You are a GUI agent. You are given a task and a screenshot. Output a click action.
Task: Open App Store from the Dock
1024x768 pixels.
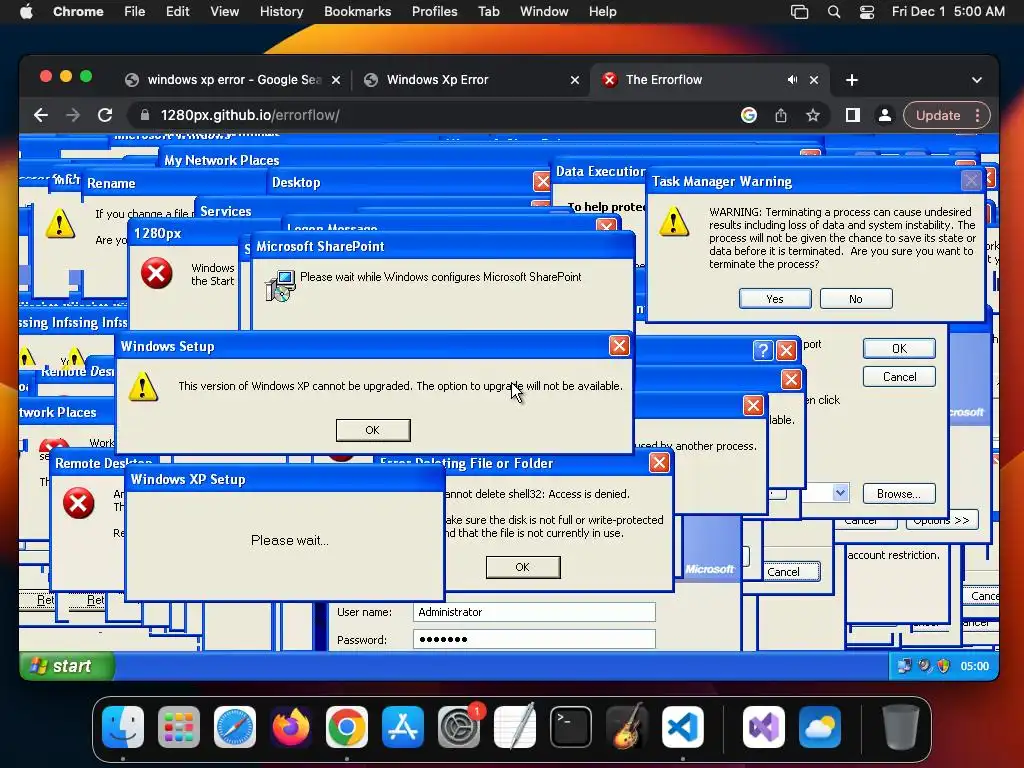click(x=403, y=727)
